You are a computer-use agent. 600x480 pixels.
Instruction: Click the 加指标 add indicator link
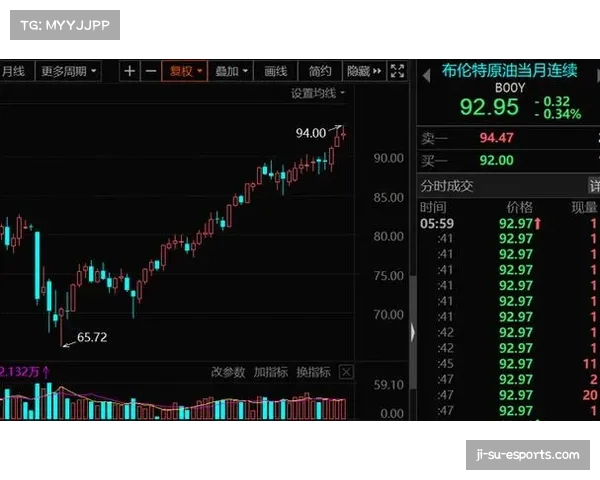pyautogui.click(x=270, y=372)
